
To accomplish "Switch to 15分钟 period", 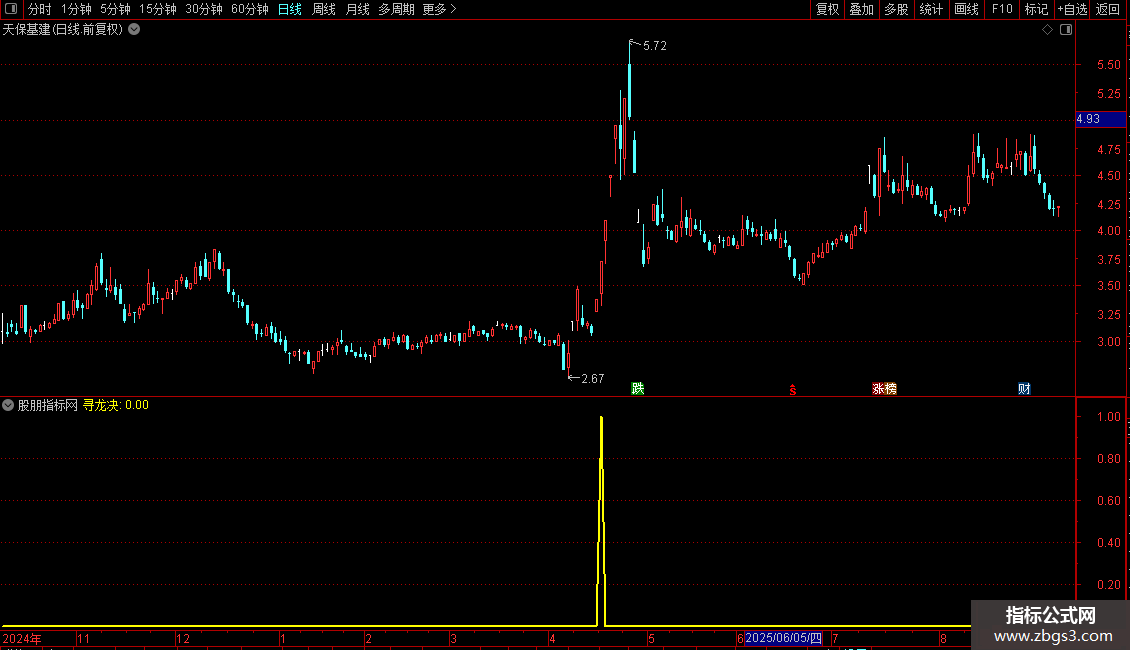I will click(158, 9).
